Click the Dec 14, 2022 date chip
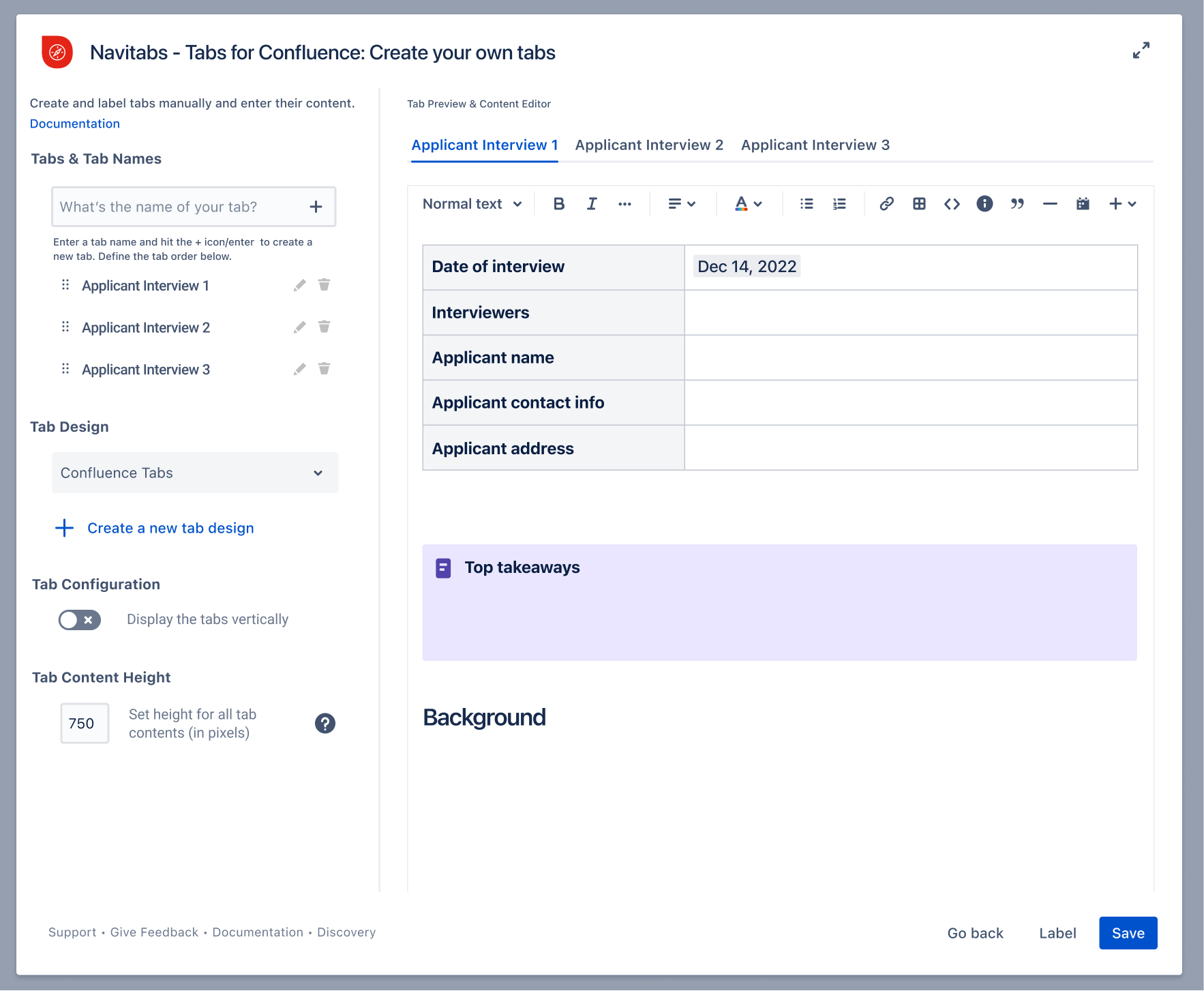 [x=747, y=267]
